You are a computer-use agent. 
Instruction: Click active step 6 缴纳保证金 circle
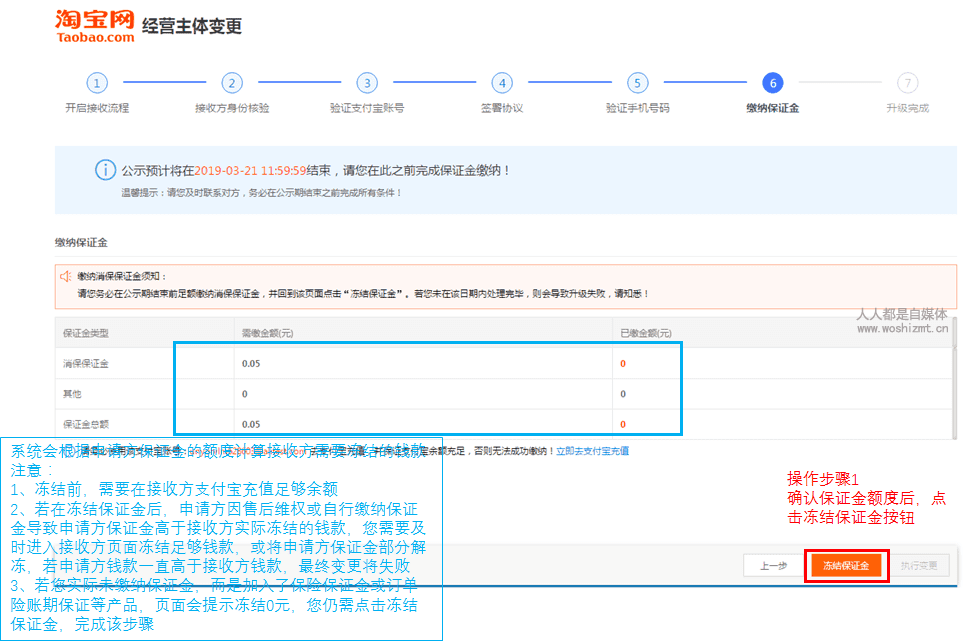(x=772, y=83)
